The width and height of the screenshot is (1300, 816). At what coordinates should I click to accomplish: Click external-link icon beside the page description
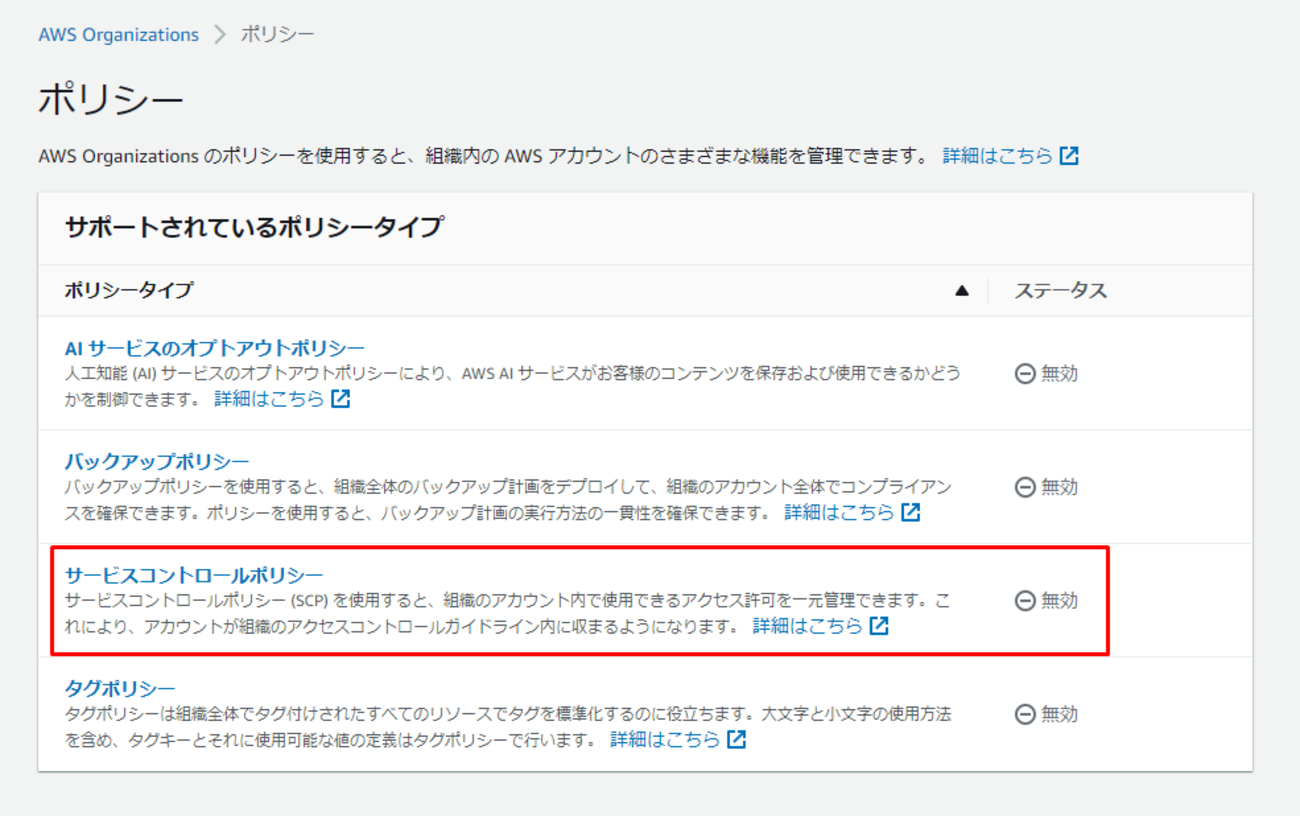(1070, 156)
